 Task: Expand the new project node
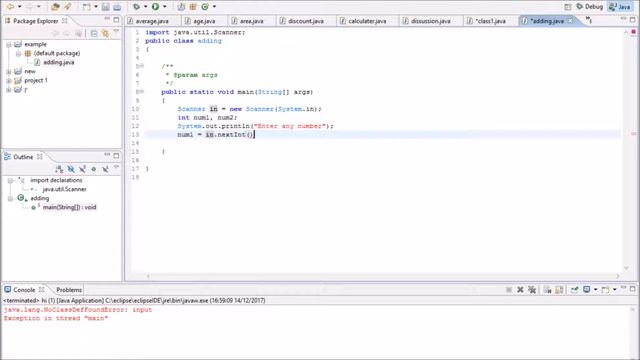pyautogui.click(x=9, y=71)
